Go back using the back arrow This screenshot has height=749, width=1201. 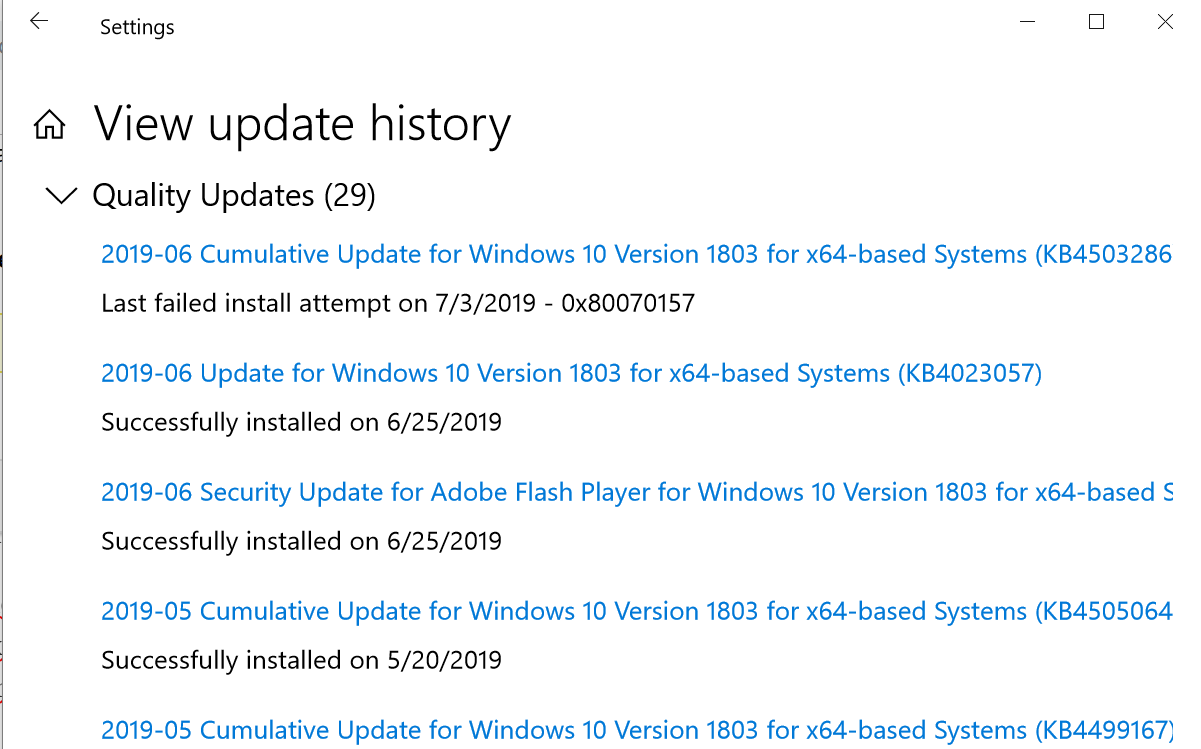click(x=39, y=22)
